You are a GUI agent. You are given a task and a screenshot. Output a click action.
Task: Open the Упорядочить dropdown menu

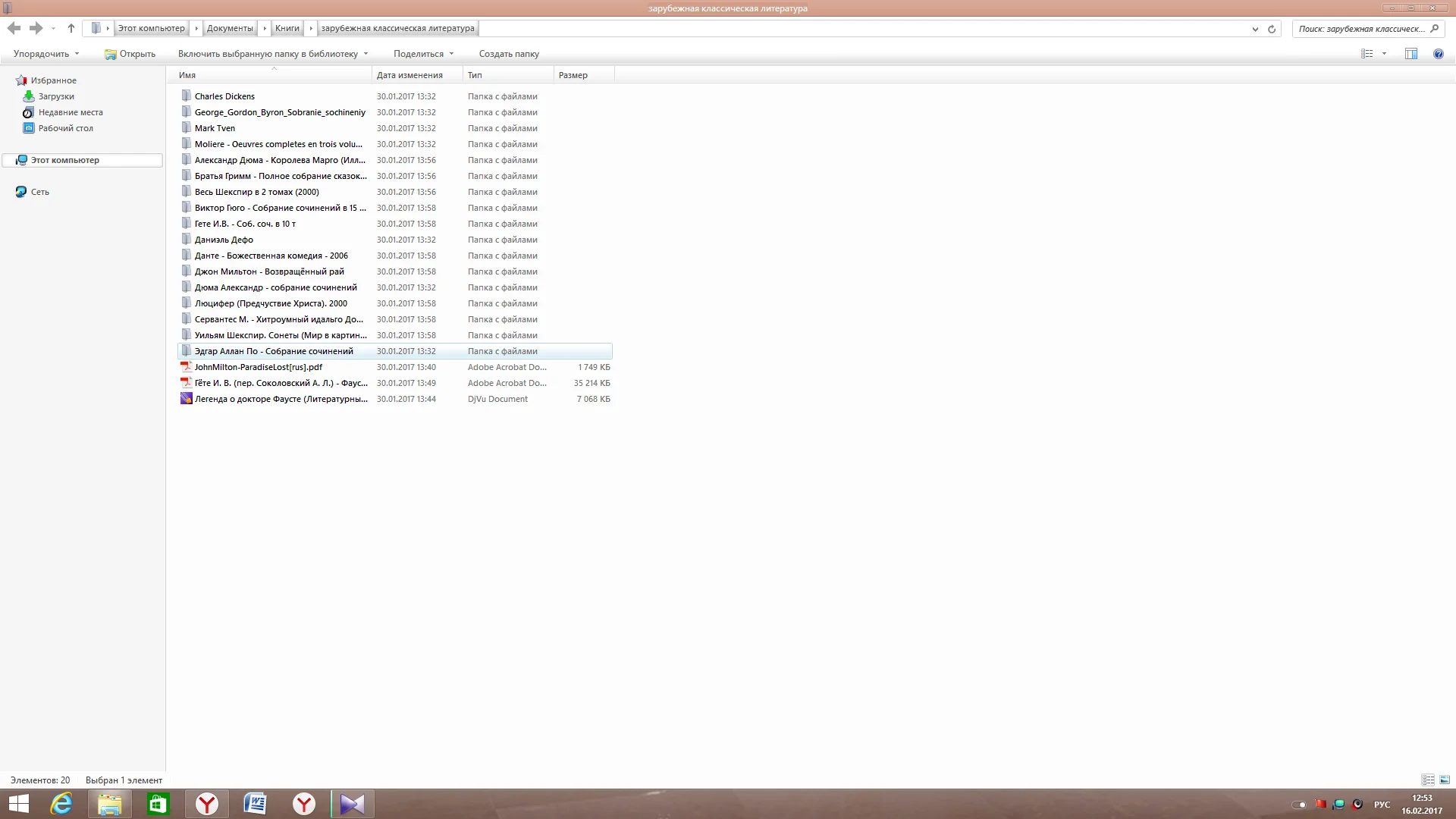click(45, 53)
